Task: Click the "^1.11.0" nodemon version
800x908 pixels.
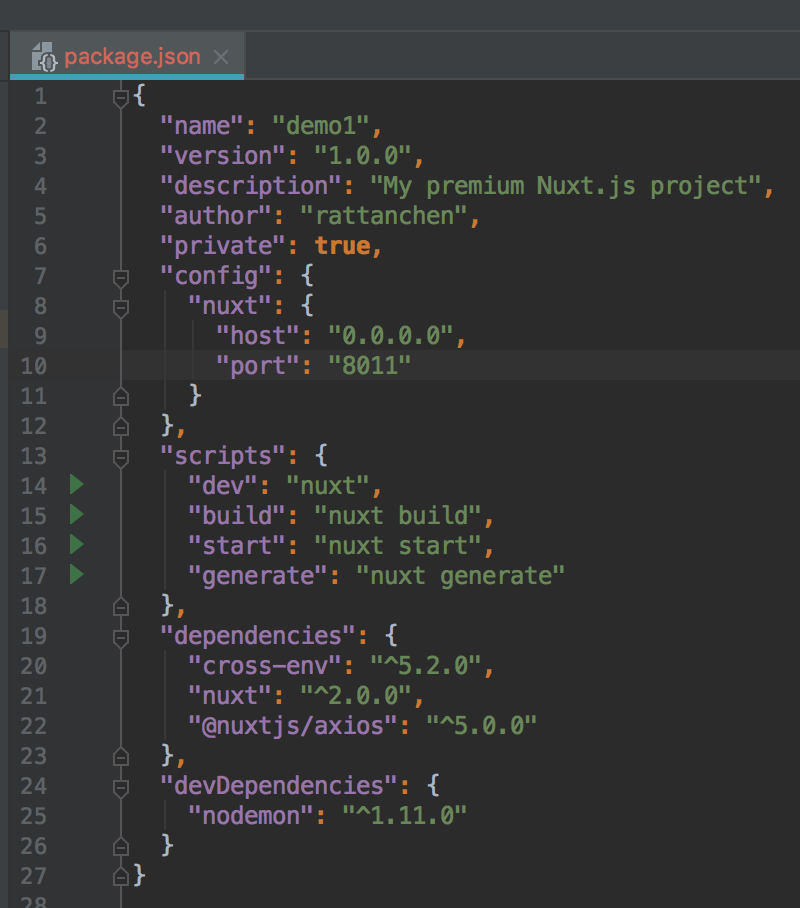Action: tap(405, 816)
